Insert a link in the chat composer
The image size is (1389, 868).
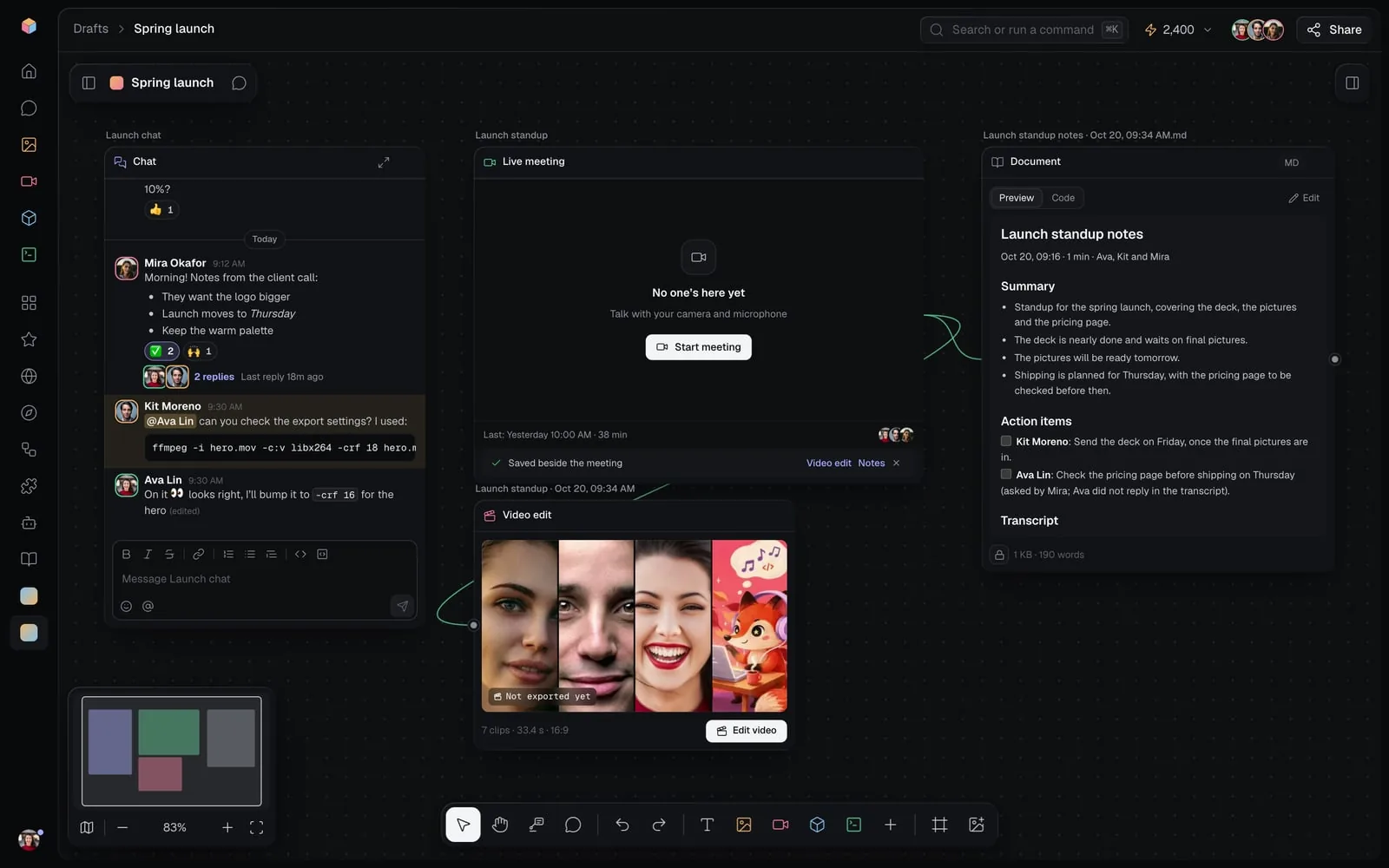198,554
